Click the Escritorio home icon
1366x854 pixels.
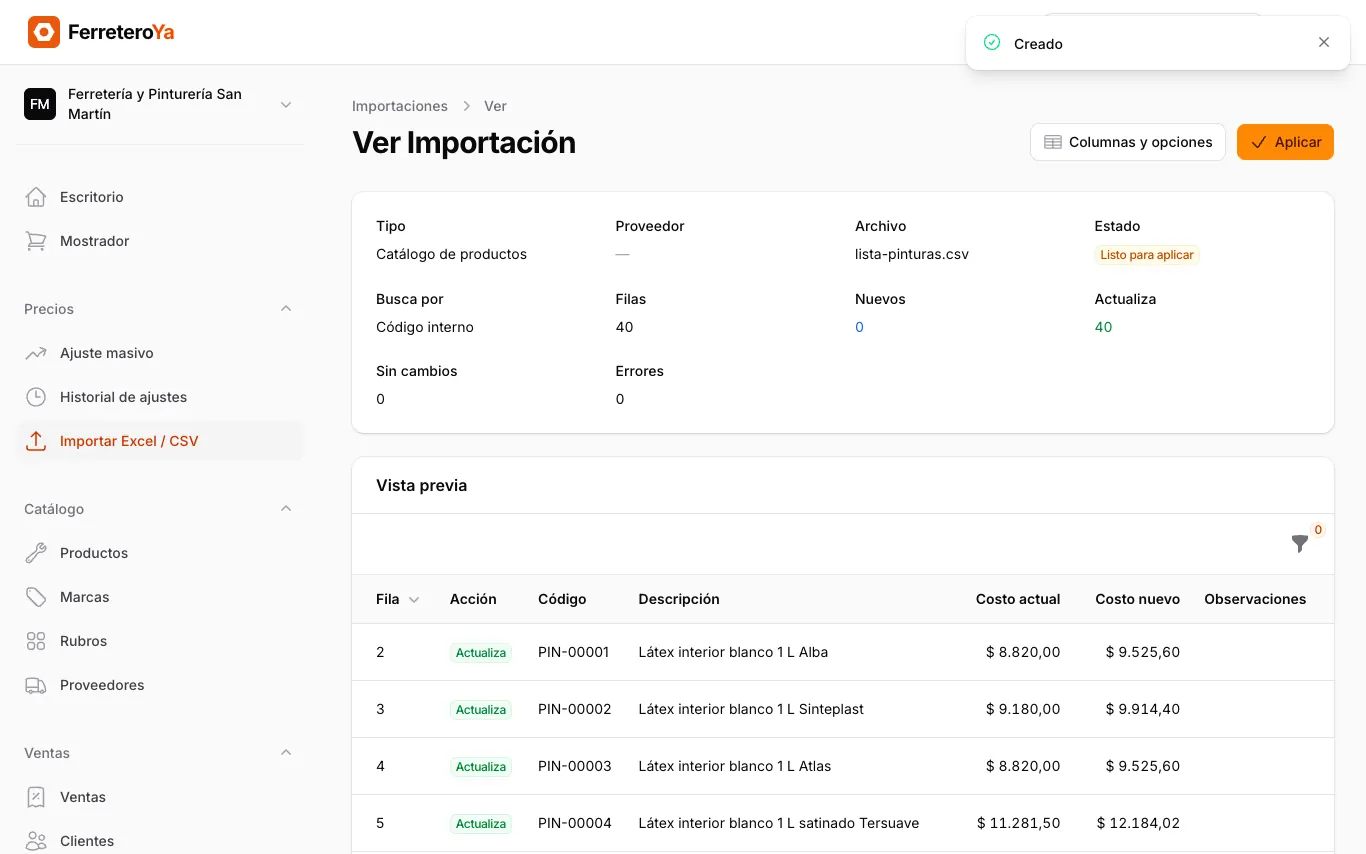coord(36,197)
